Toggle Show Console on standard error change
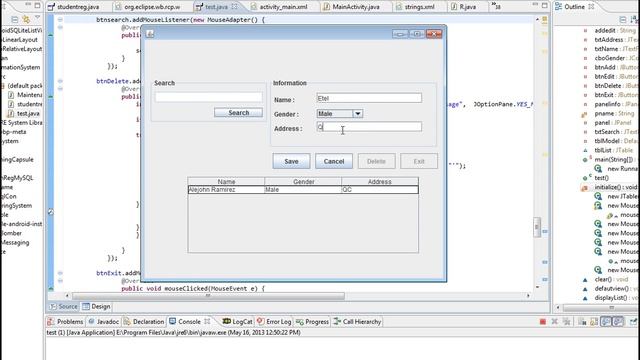The height and width of the screenshot is (360, 640). pyautogui.click(x=618, y=322)
